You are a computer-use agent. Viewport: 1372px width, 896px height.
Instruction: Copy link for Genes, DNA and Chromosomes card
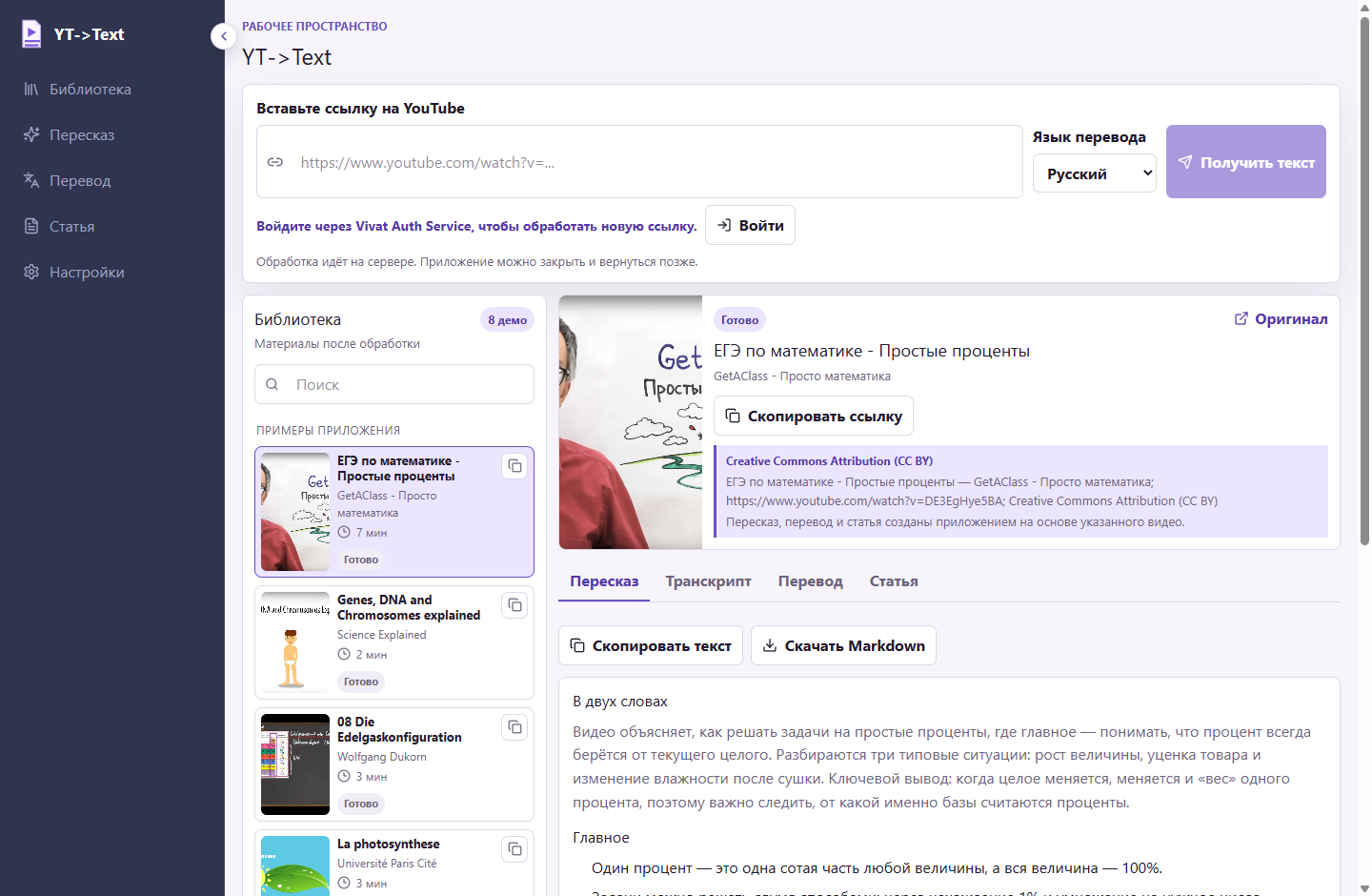(514, 605)
